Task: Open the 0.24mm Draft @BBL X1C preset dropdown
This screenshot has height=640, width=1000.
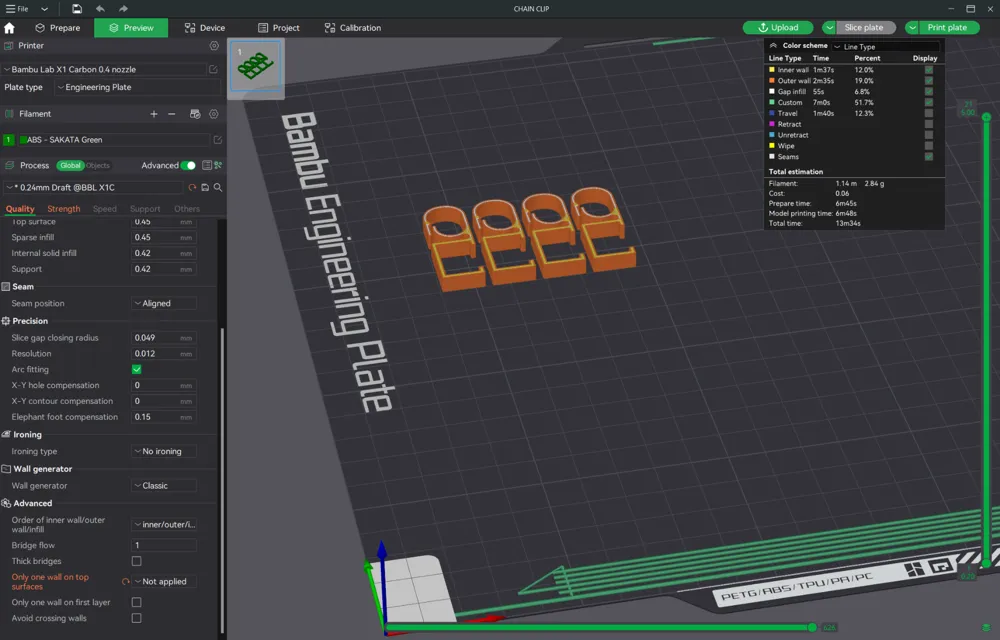Action: point(94,187)
